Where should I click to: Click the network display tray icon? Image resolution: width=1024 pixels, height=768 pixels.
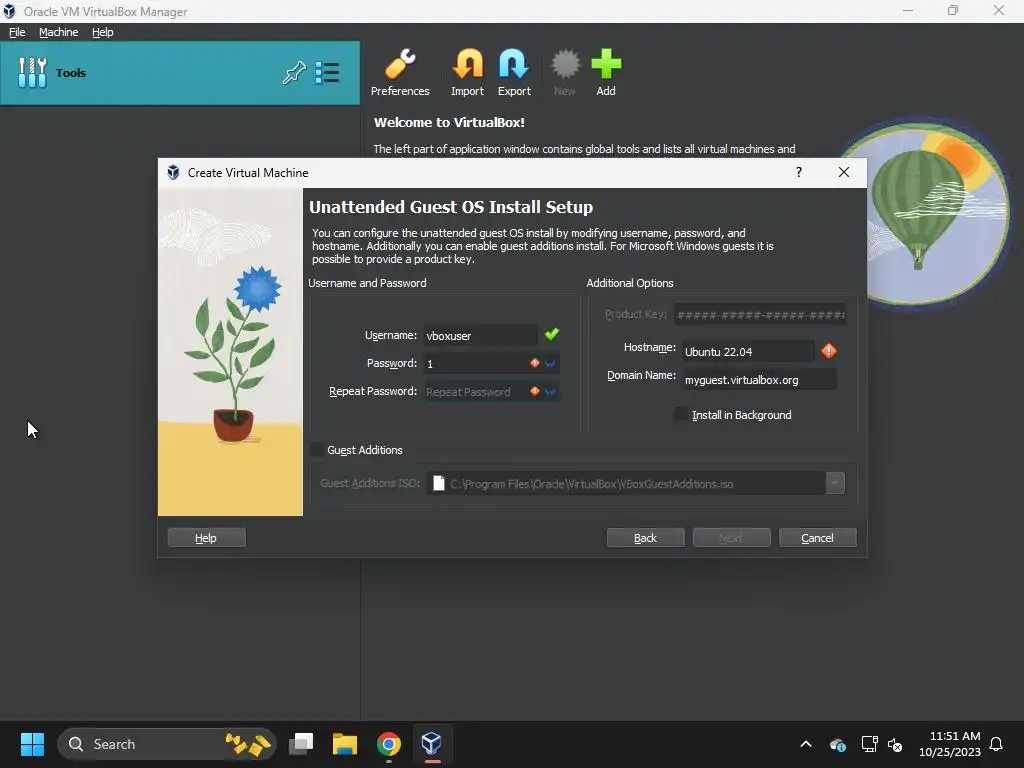(x=869, y=744)
